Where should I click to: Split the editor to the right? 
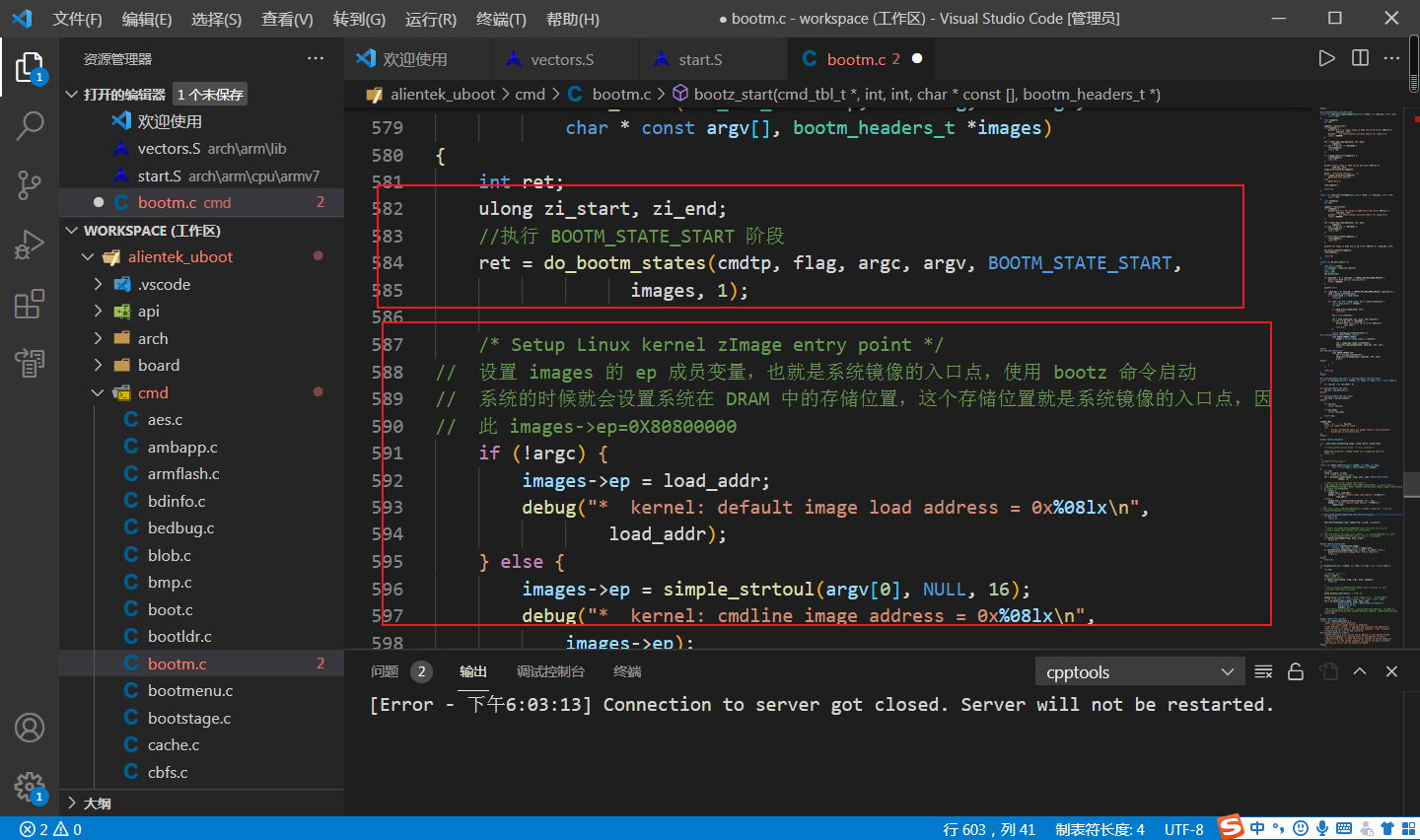(1360, 58)
